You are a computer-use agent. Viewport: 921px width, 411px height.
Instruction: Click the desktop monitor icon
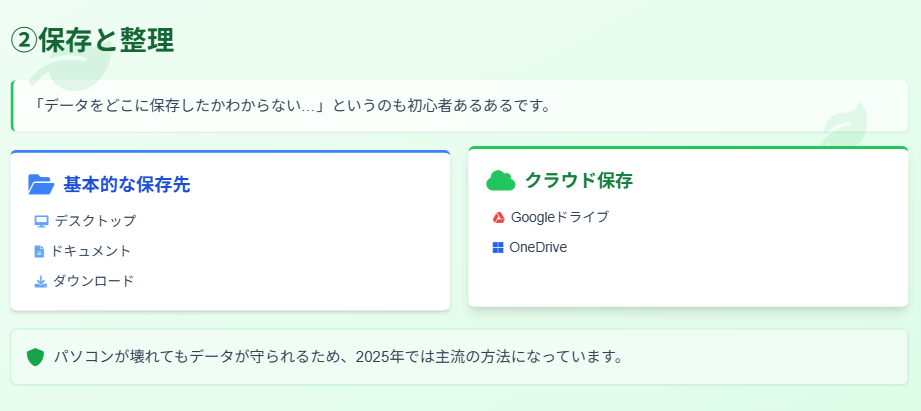tap(41, 221)
